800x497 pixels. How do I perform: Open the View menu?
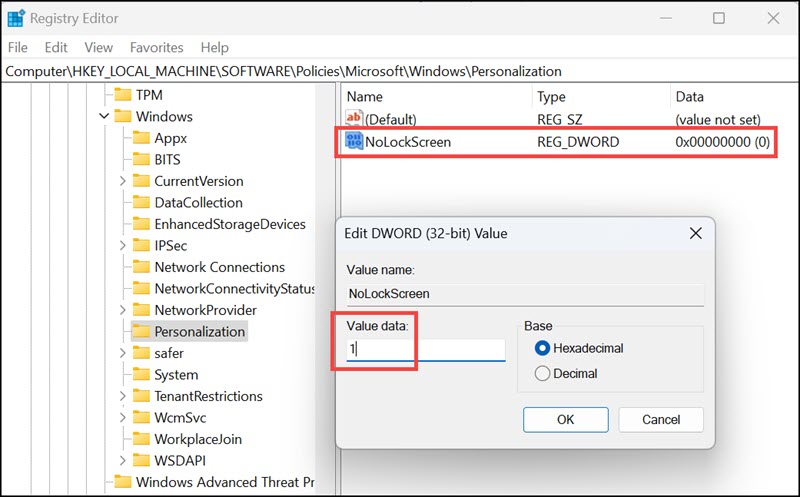tap(98, 47)
